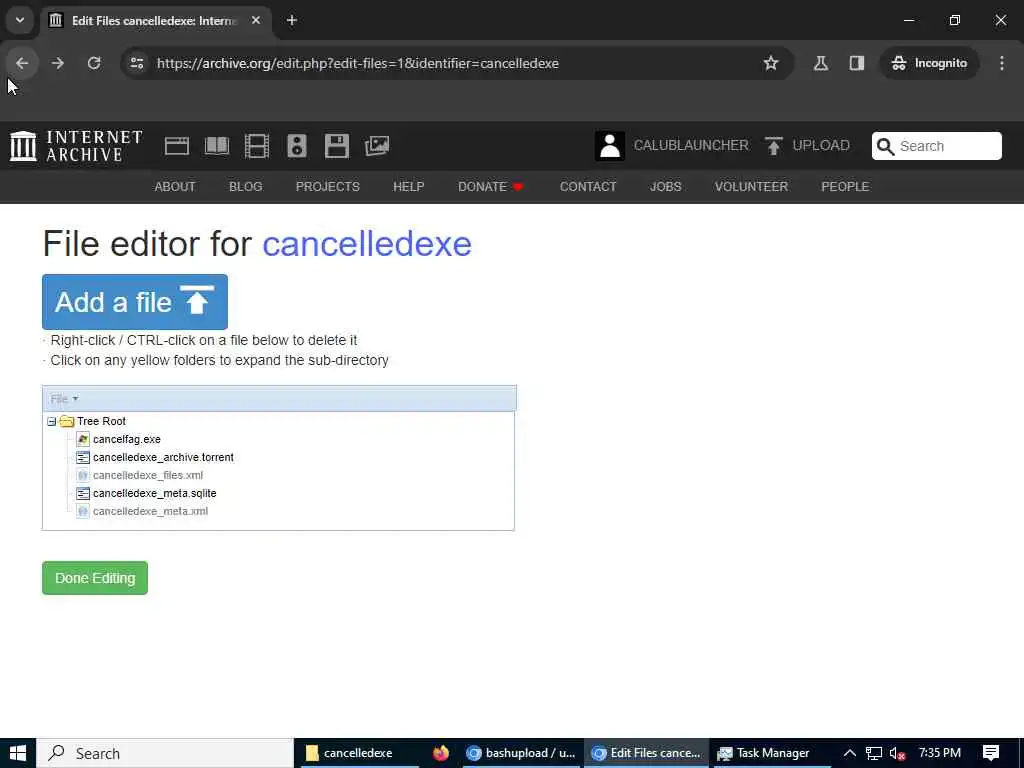Screen dimensions: 1024x768
Task: View site information icon in address bar
Action: pos(137,63)
